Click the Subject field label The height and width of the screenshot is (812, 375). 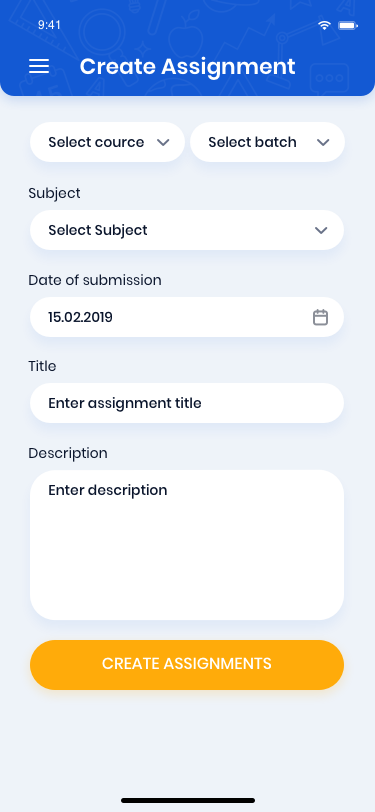click(54, 193)
